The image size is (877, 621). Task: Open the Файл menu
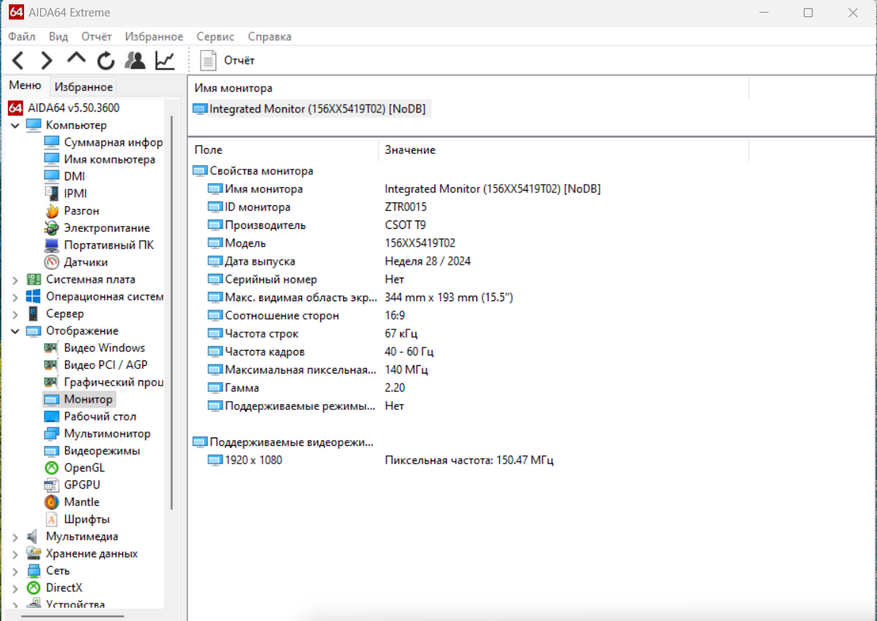(x=21, y=36)
